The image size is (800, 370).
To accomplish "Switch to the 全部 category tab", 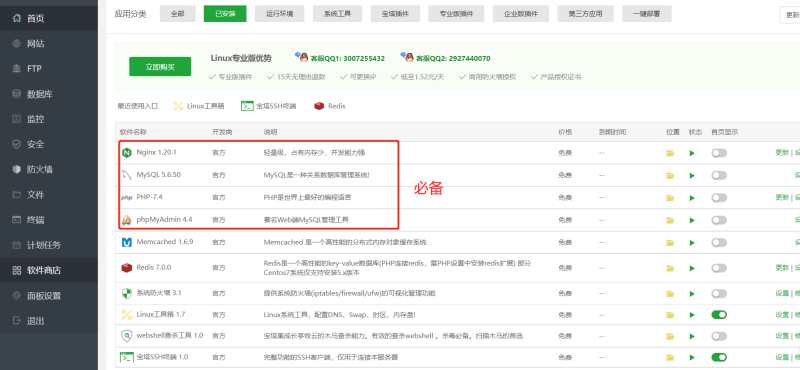I will pyautogui.click(x=178, y=14).
